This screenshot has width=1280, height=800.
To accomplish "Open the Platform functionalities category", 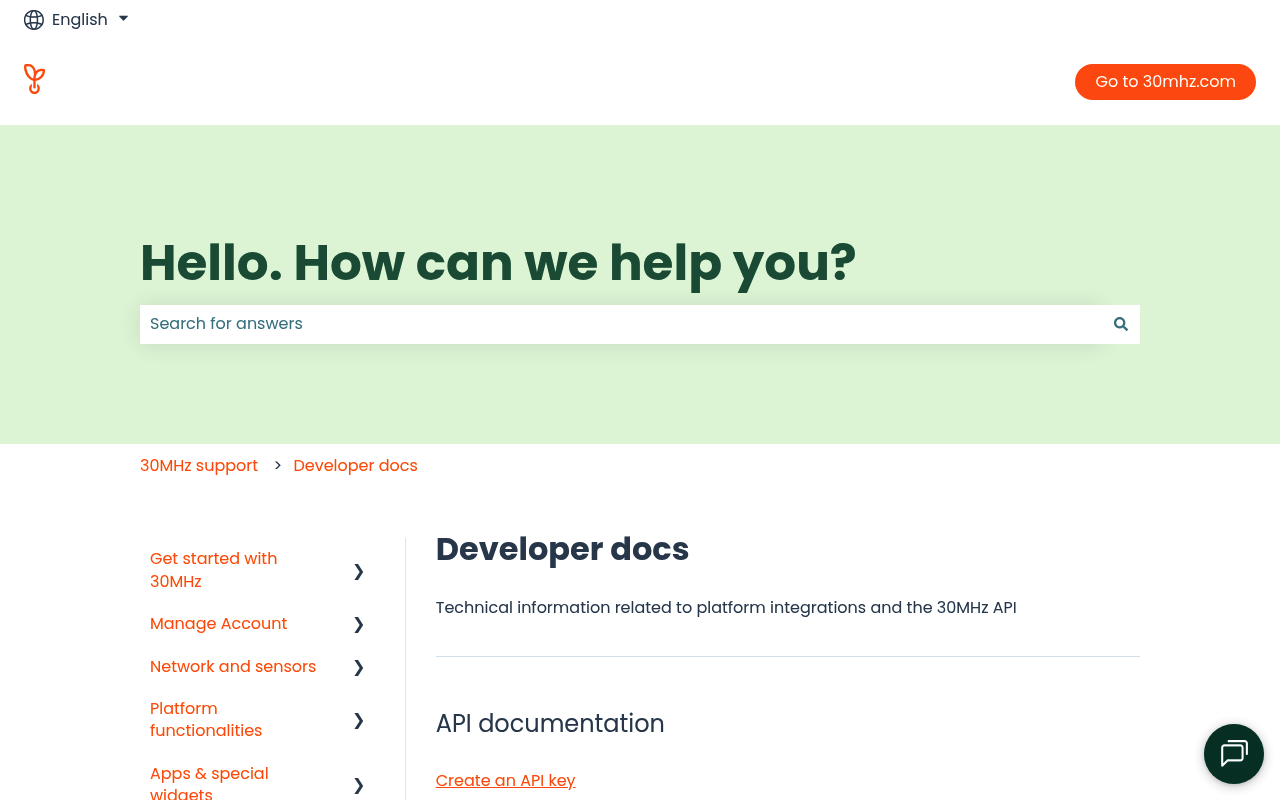I will point(206,720).
